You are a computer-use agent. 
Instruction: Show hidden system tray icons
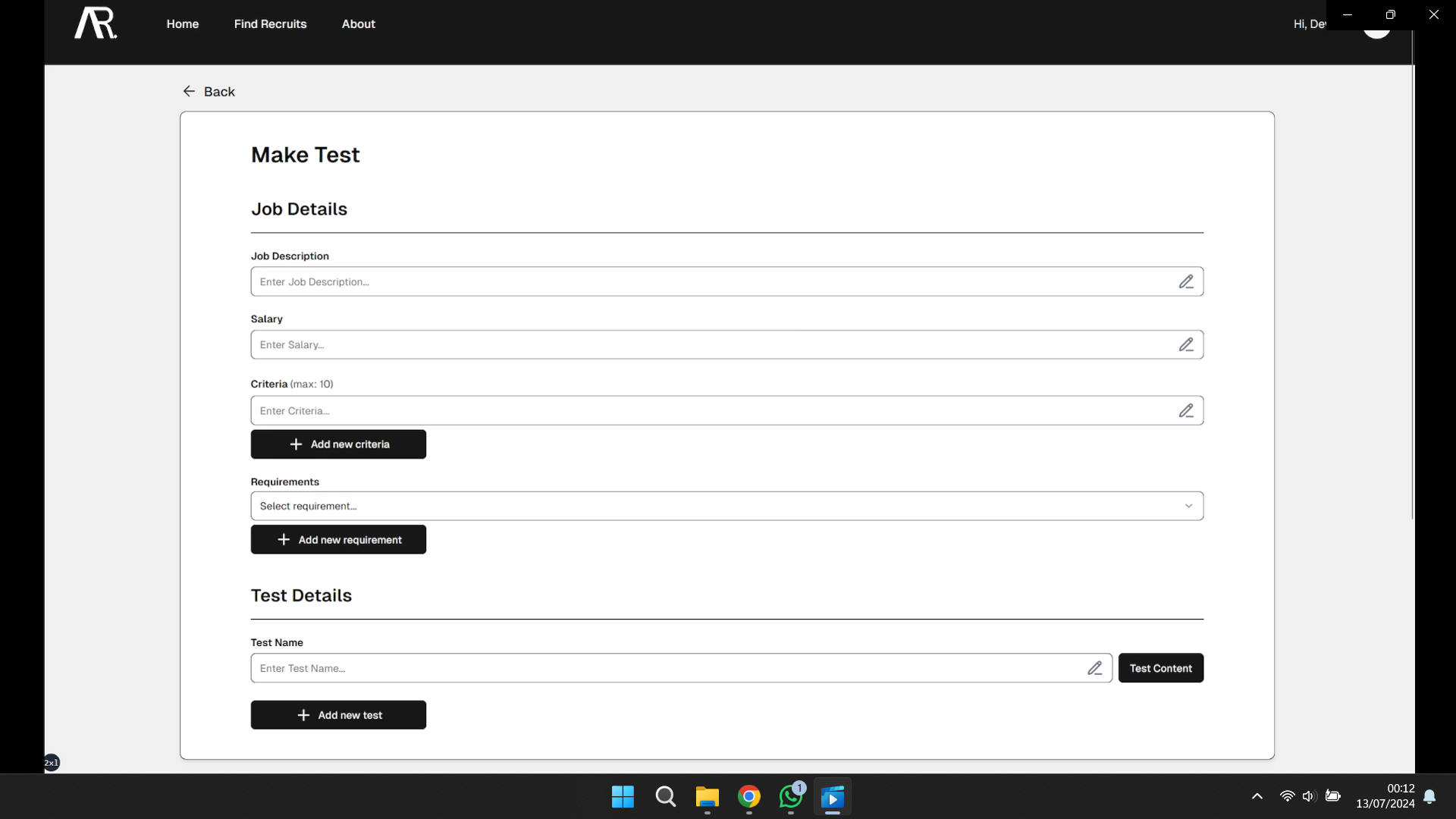tap(1257, 796)
